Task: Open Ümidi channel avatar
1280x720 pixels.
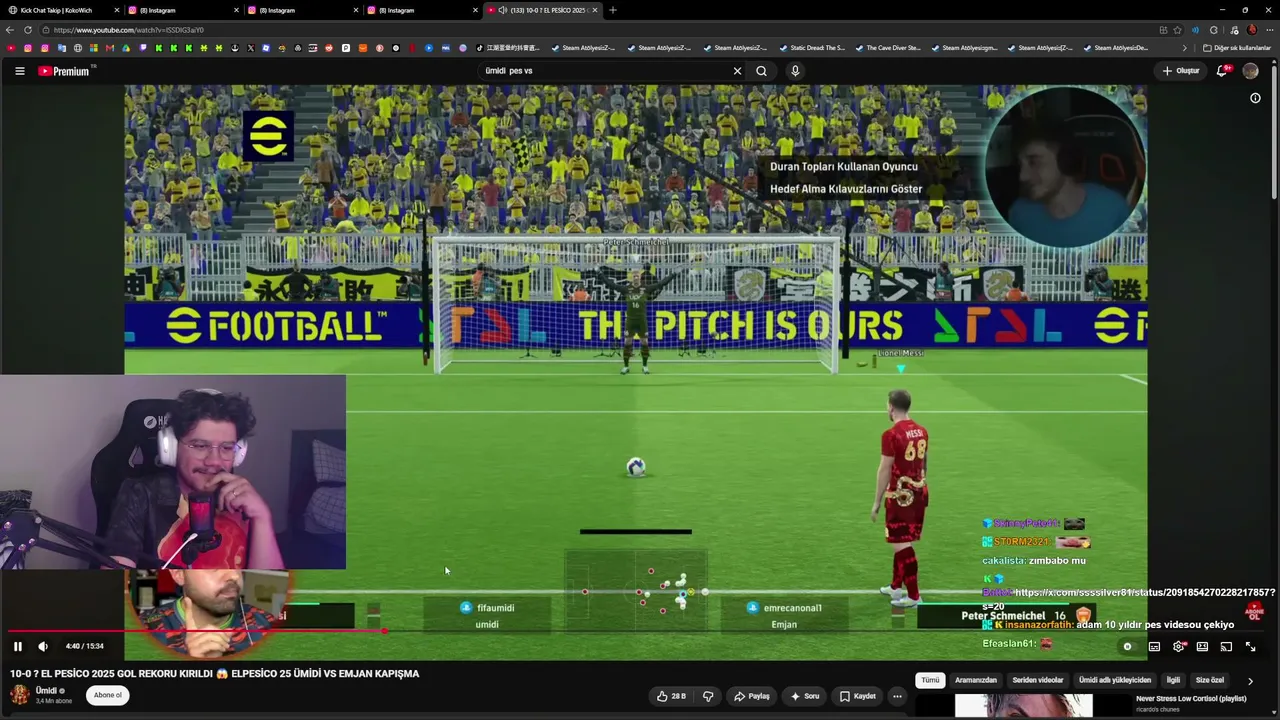Action: click(20, 695)
